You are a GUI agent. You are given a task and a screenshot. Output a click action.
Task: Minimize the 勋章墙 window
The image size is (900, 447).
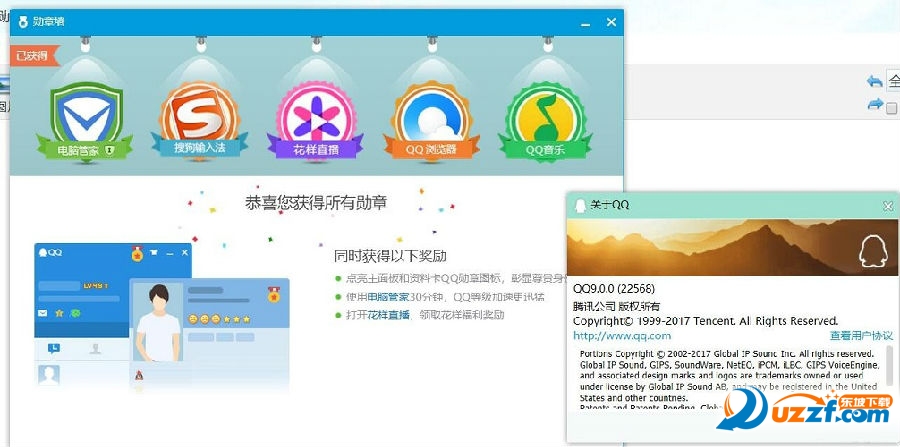point(585,24)
